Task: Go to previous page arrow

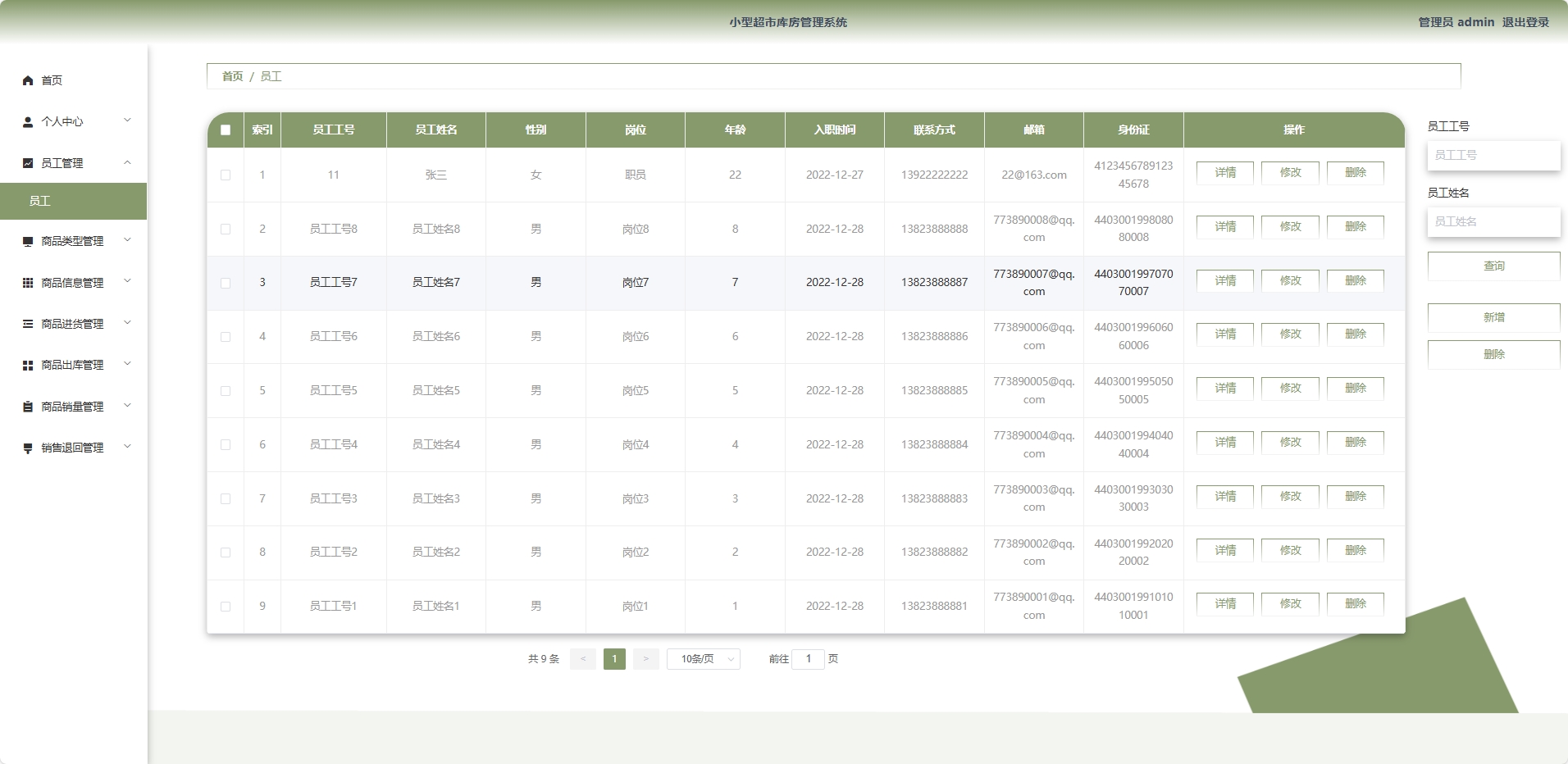Action: click(x=583, y=659)
